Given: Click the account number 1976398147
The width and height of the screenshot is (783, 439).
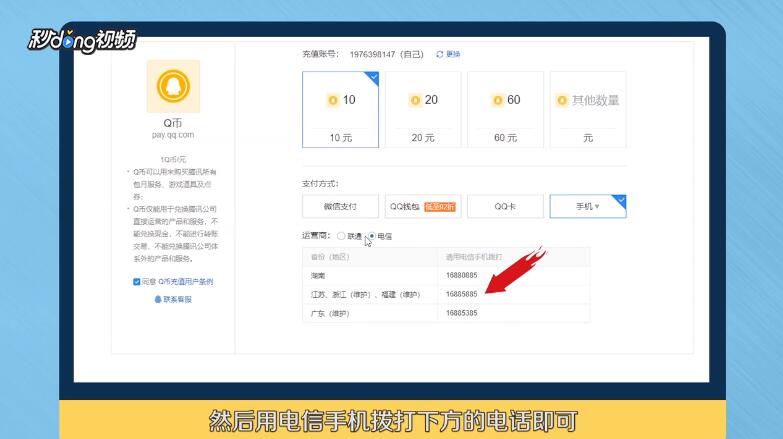Looking at the screenshot, I should pos(372,54).
